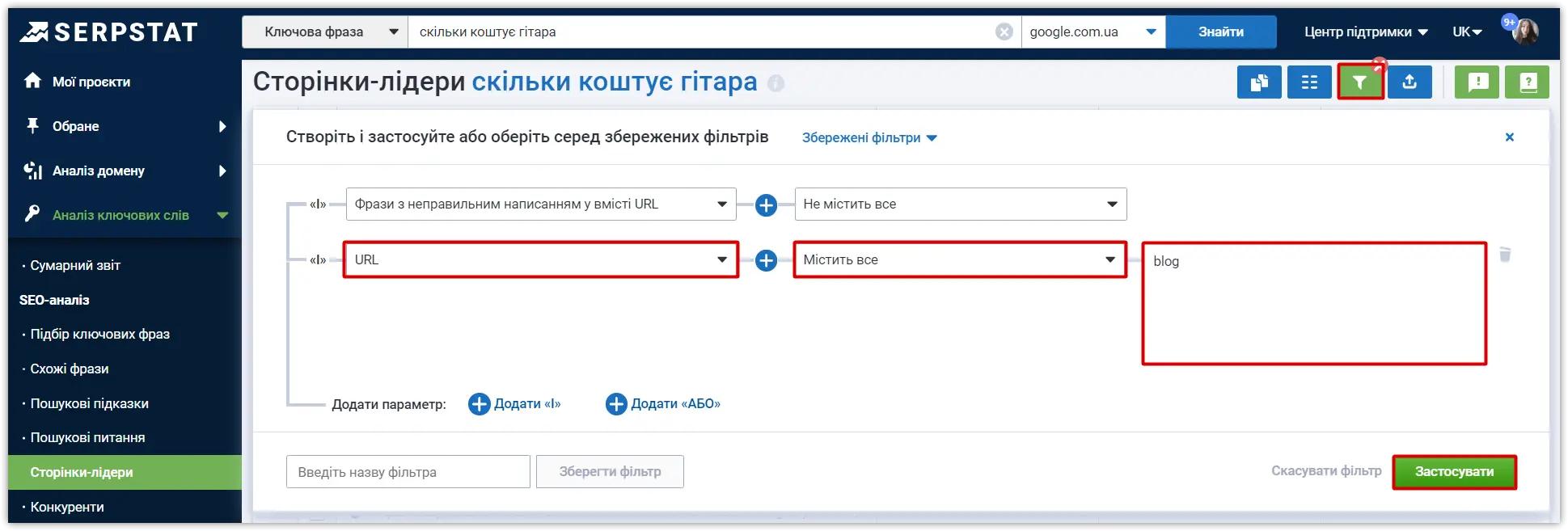This screenshot has height=531, width=1568.
Task: Open the misspelled phrases URL parameter dropdown
Action: (541, 204)
